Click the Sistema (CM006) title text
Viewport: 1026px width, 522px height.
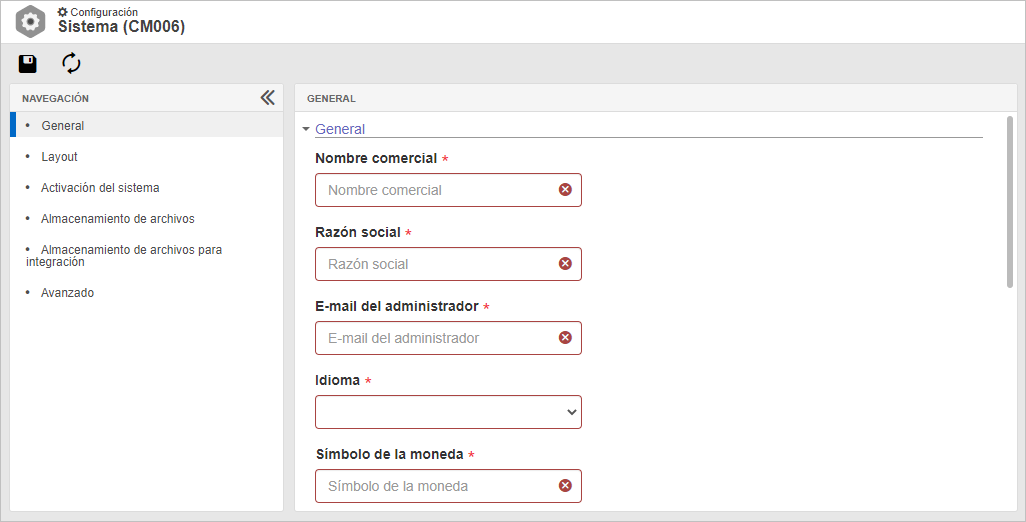pos(122,27)
